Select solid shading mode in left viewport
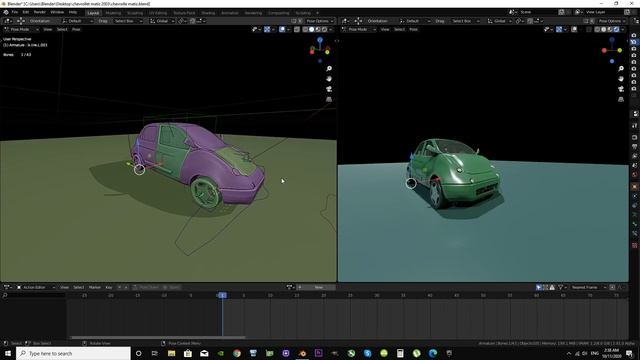The height and width of the screenshot is (360, 640). click(x=311, y=29)
